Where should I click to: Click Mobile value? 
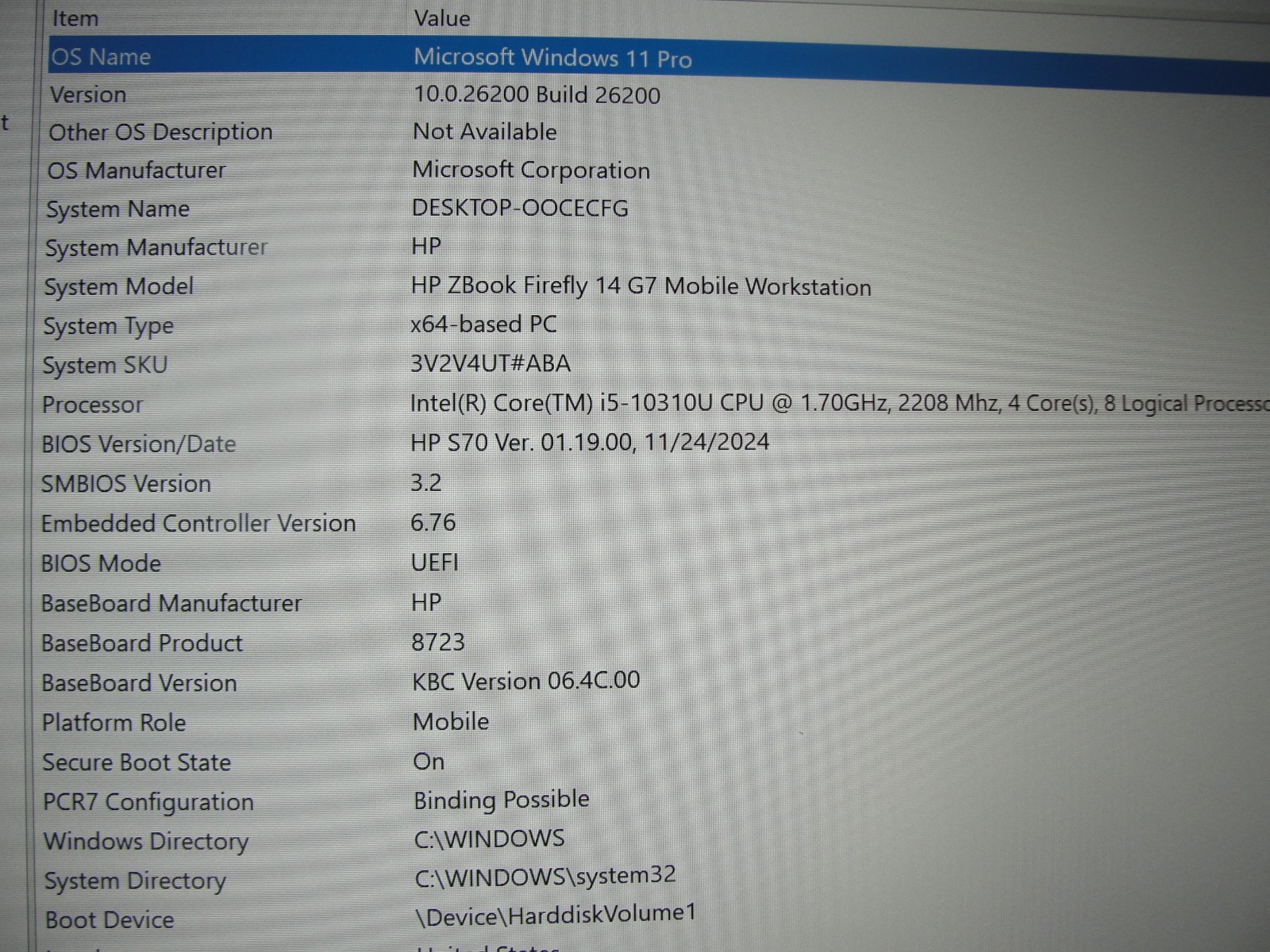(451, 721)
